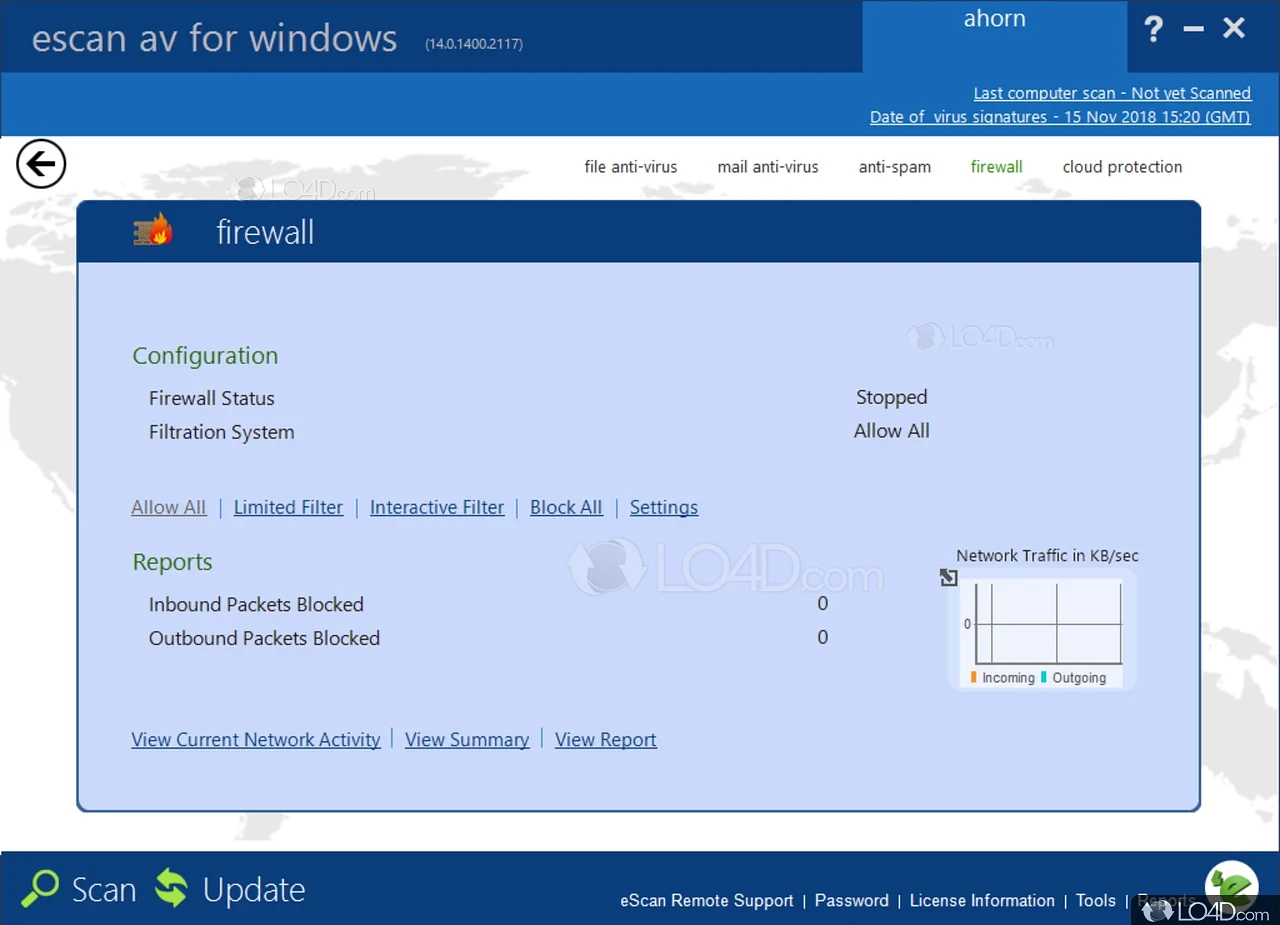Select the anti-spam tab

tap(895, 167)
